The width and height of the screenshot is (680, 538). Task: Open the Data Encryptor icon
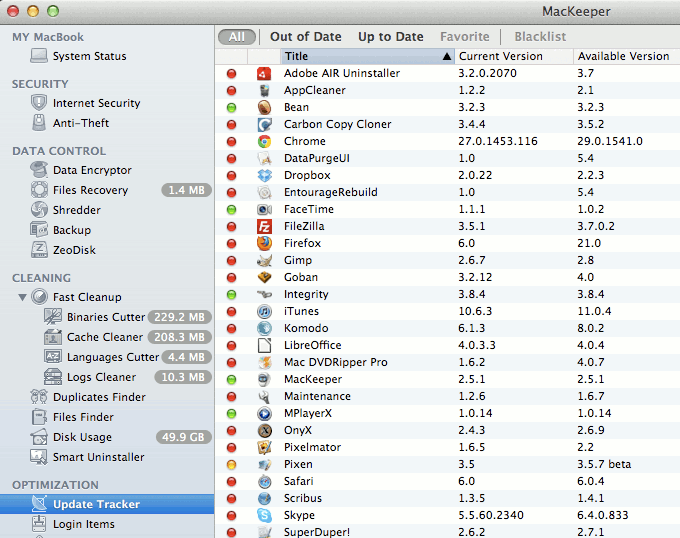(x=39, y=170)
